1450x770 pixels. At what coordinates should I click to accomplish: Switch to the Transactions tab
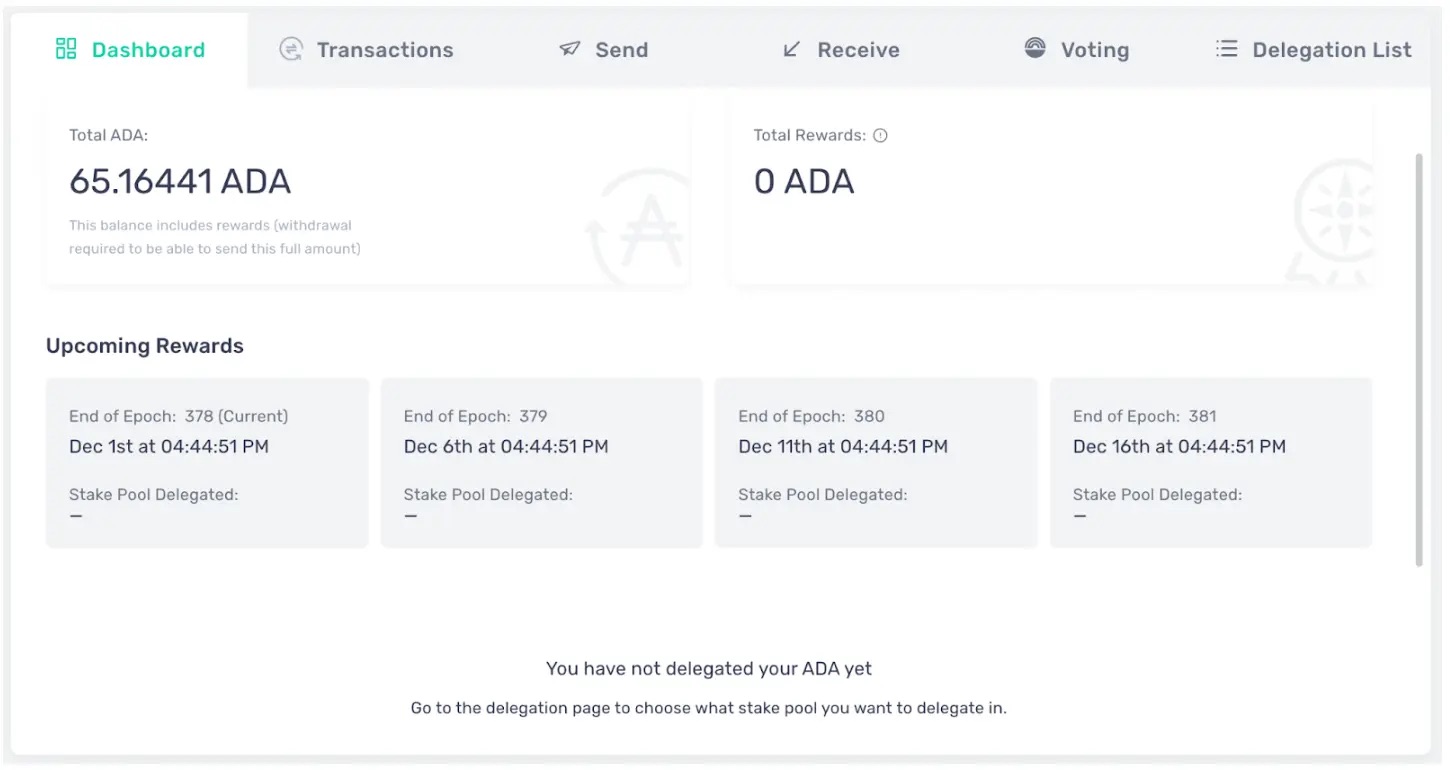(366, 50)
